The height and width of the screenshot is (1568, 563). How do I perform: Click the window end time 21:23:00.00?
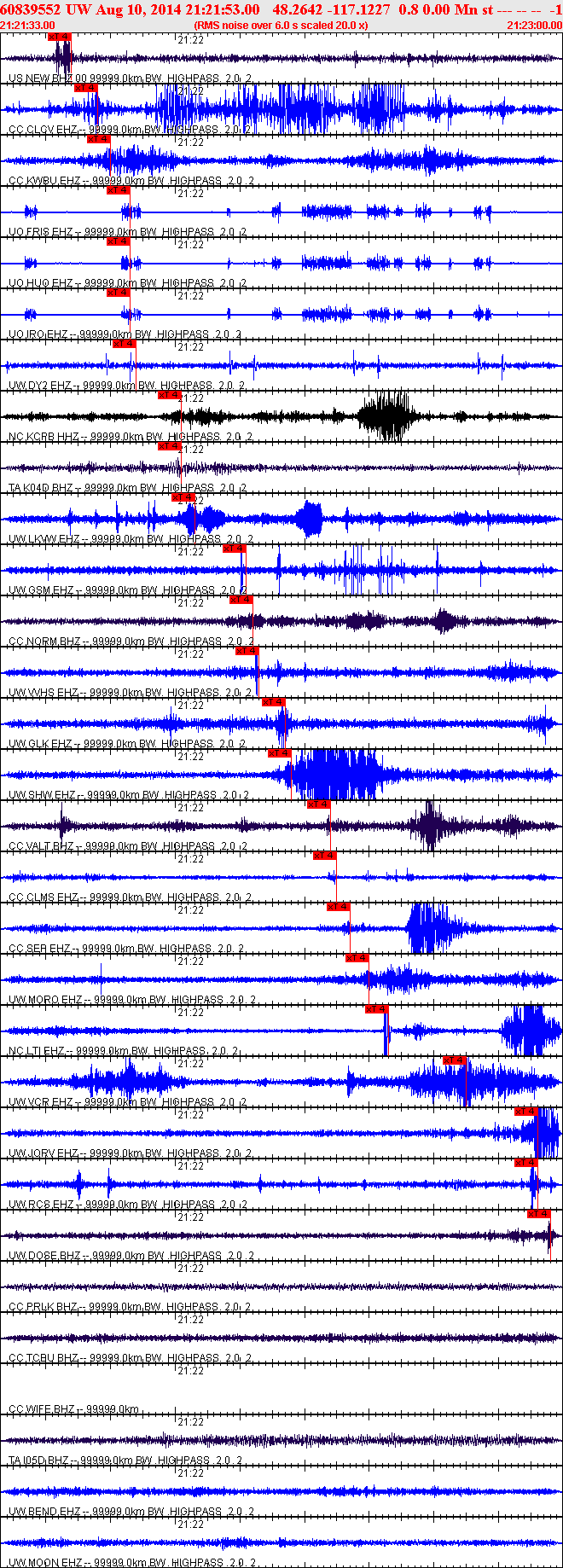(534, 26)
